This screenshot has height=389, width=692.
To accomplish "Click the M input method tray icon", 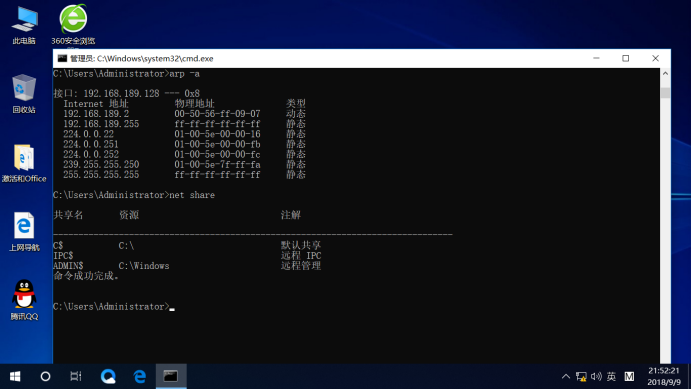I will [629, 377].
